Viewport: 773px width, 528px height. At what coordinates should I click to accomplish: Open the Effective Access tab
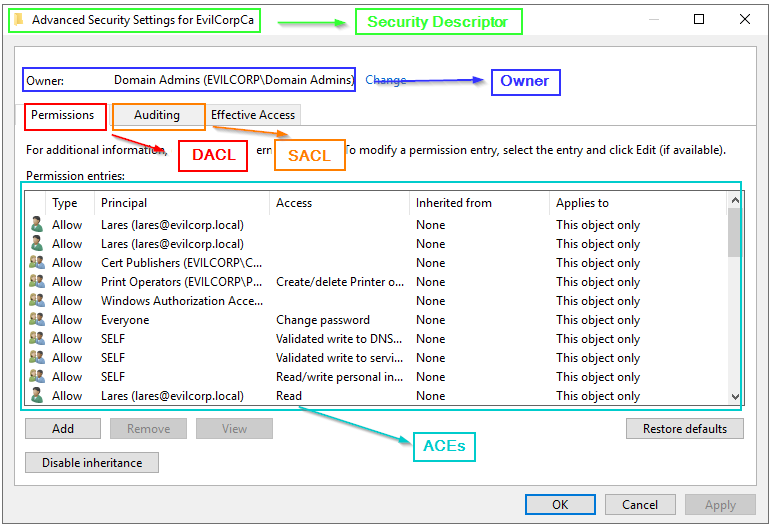(252, 116)
